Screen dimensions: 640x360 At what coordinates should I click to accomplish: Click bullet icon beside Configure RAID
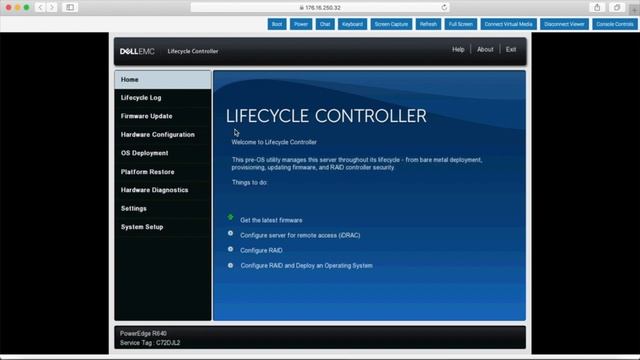pos(231,249)
